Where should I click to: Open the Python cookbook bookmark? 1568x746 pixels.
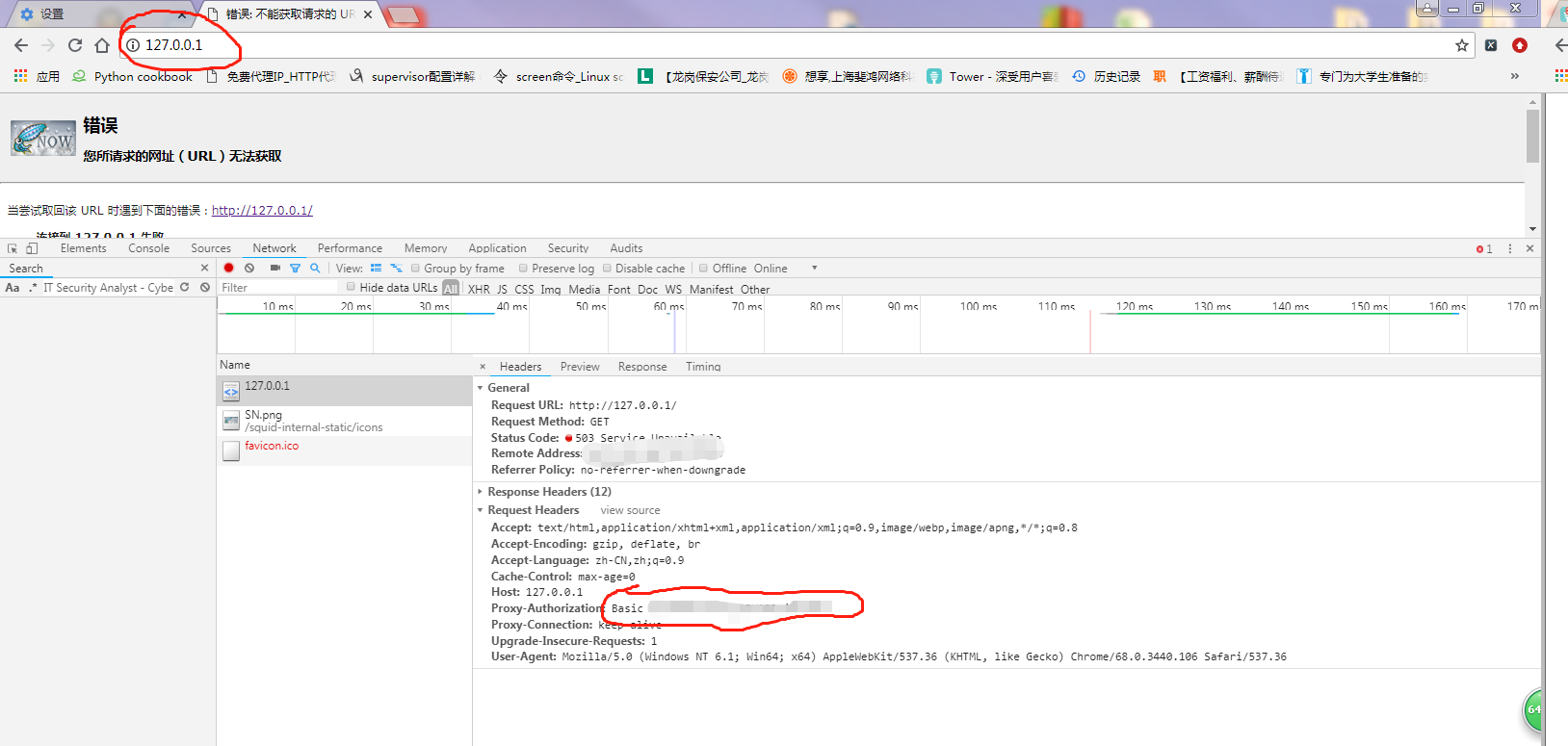pyautogui.click(x=132, y=76)
